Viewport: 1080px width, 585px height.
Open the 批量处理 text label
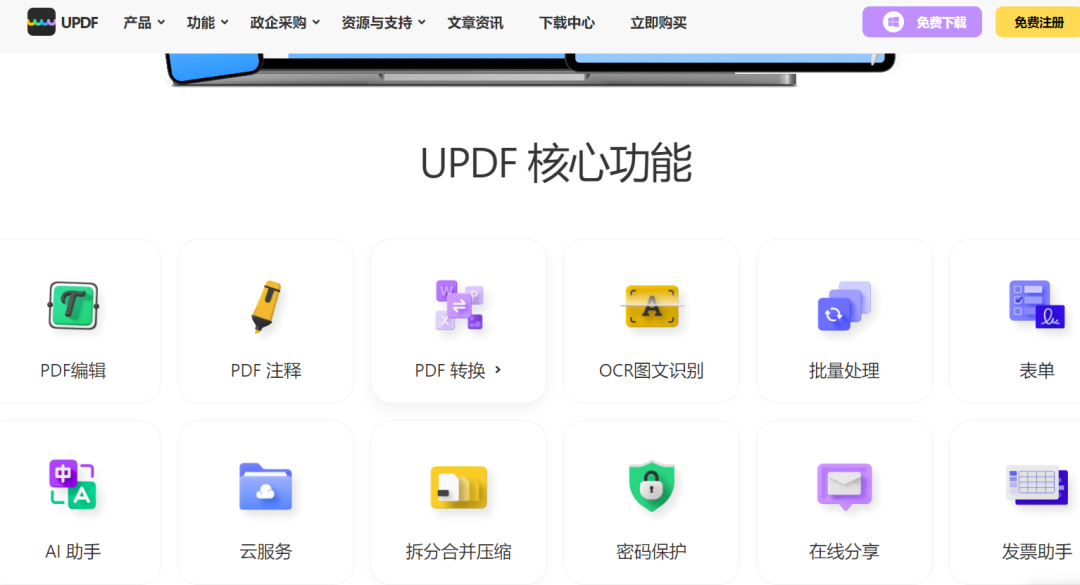pos(844,371)
